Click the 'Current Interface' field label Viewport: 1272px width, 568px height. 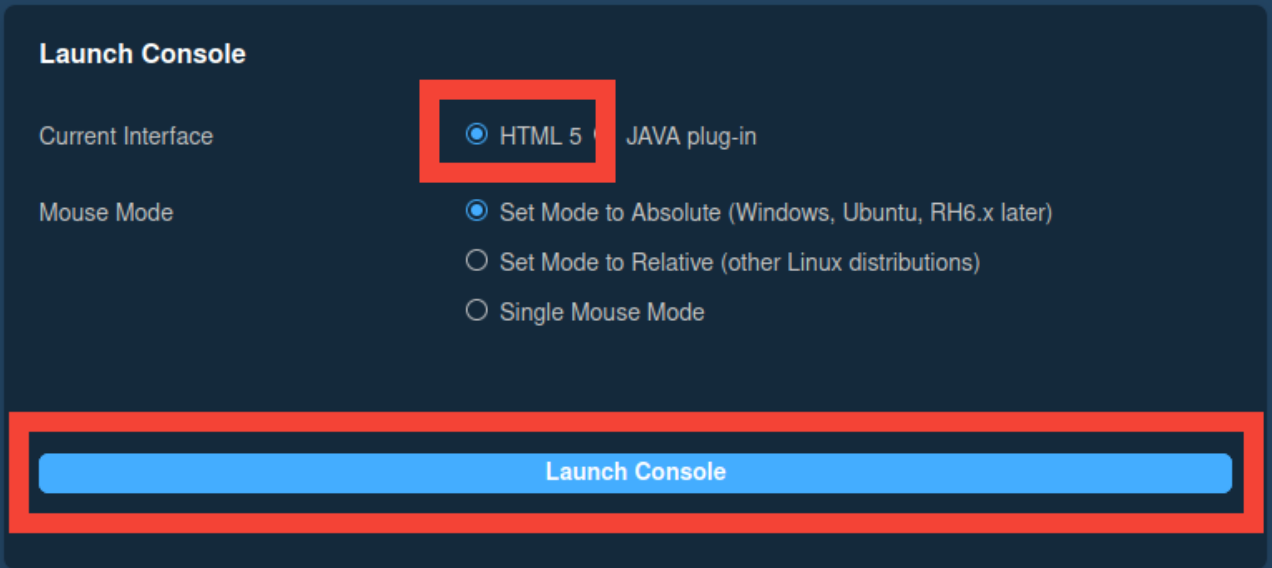tap(126, 136)
